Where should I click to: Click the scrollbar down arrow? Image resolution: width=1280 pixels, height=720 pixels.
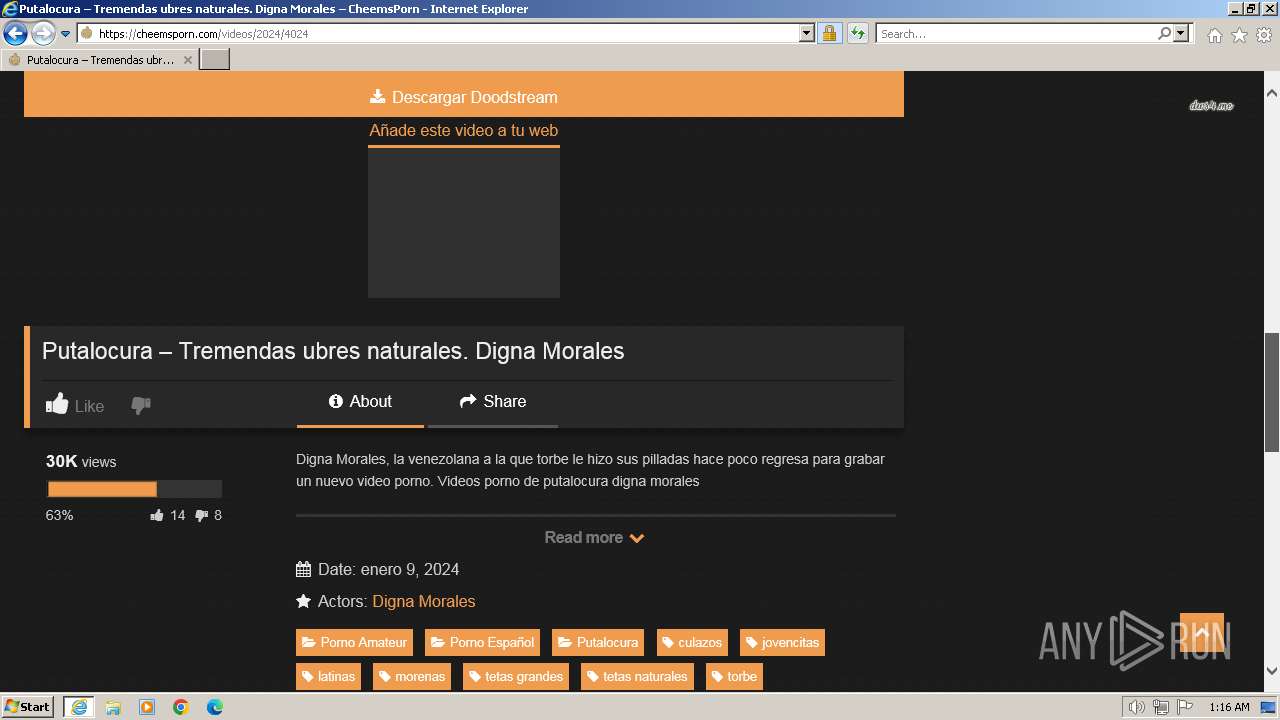[x=1272, y=671]
